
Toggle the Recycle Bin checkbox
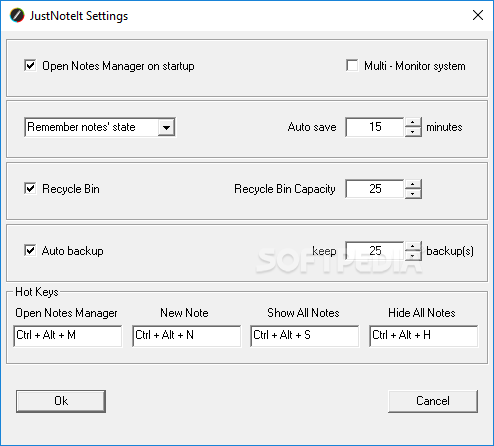point(30,188)
